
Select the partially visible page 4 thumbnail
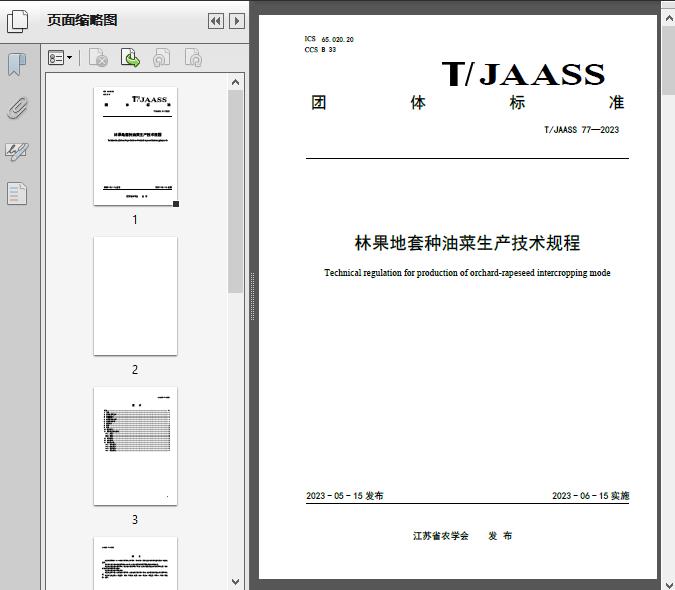[135, 563]
